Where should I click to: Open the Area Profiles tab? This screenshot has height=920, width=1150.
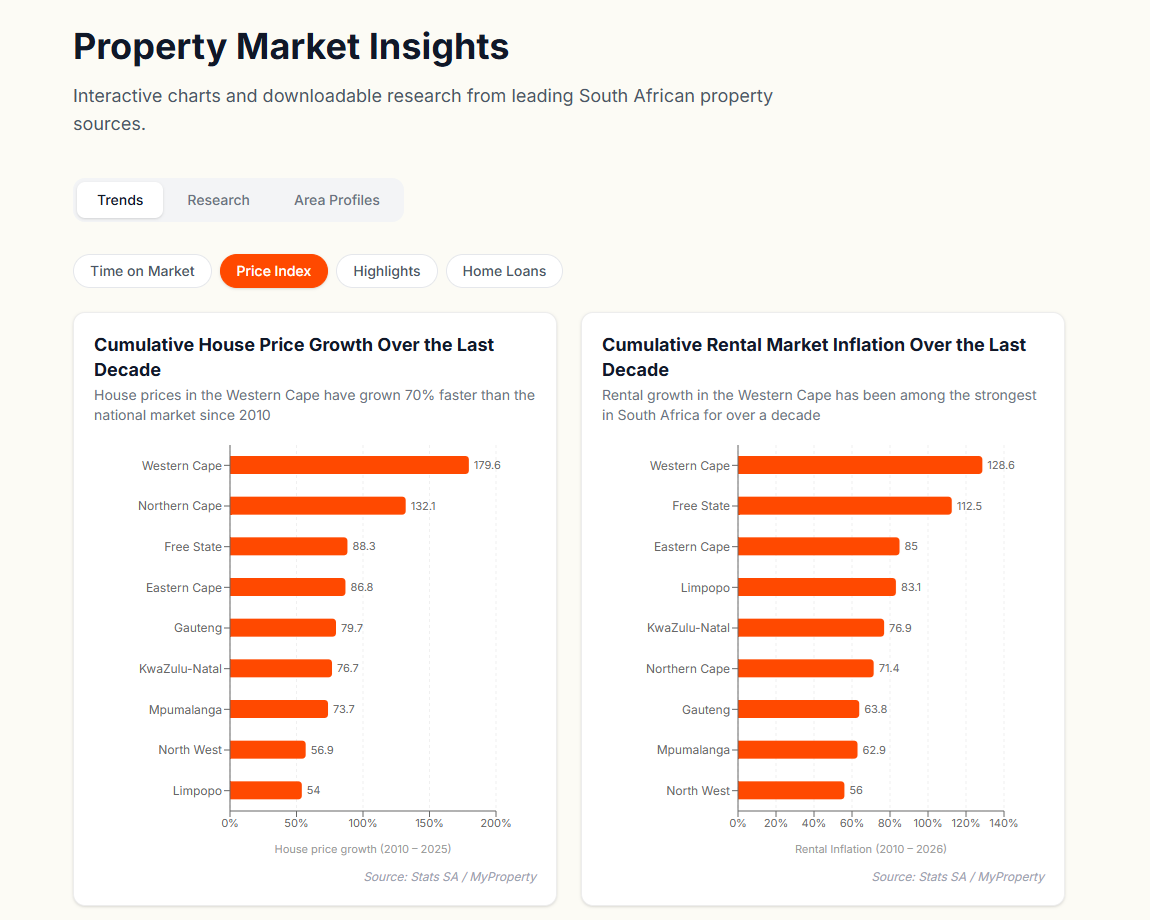click(x=337, y=200)
